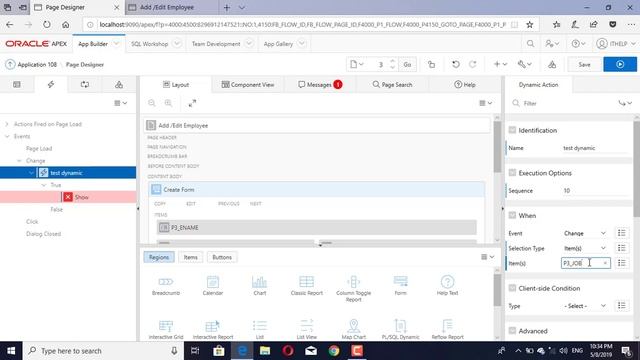Open the Event Change dropdown
The image size is (640, 360).
click(x=585, y=233)
